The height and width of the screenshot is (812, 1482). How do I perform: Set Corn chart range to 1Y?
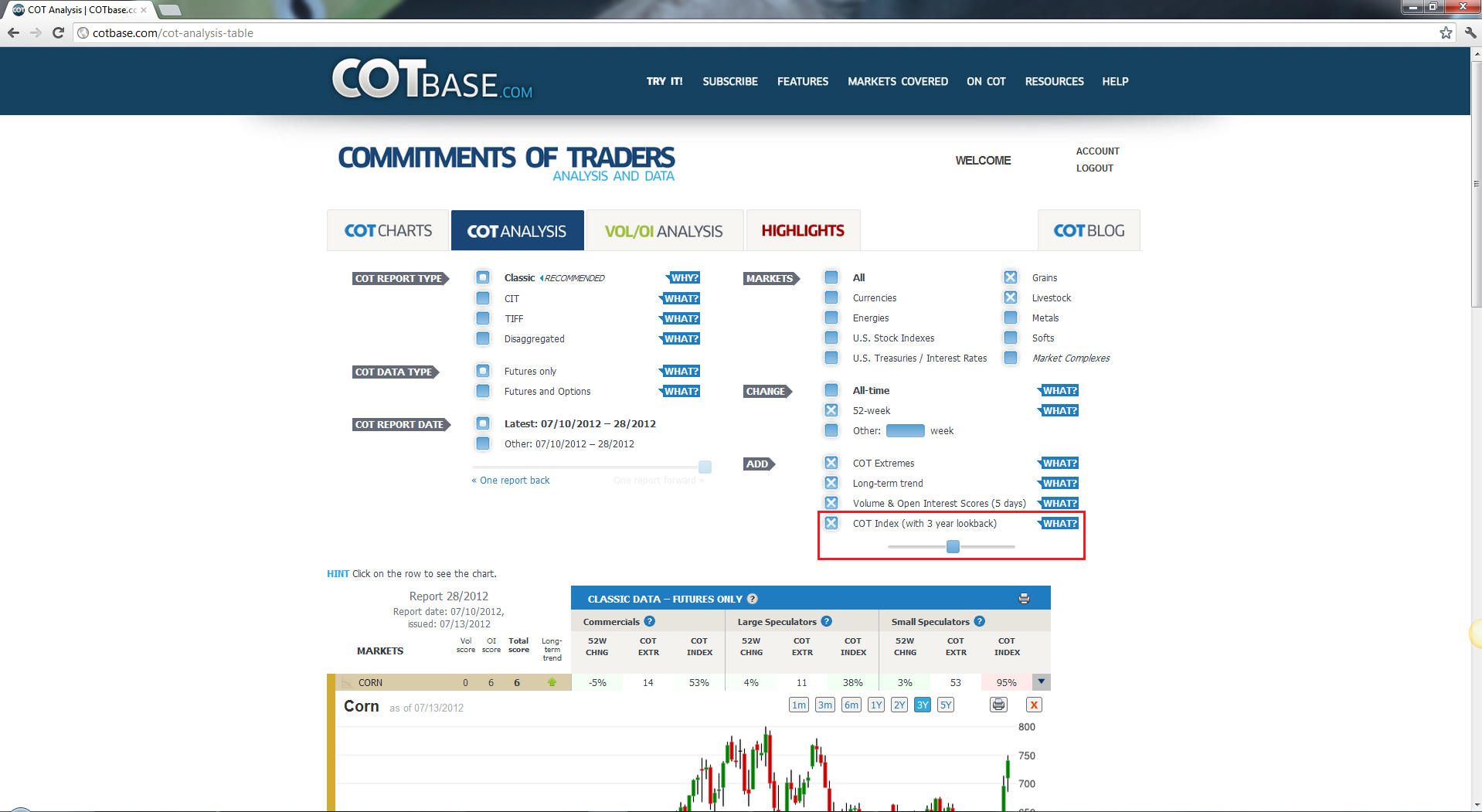pos(875,705)
